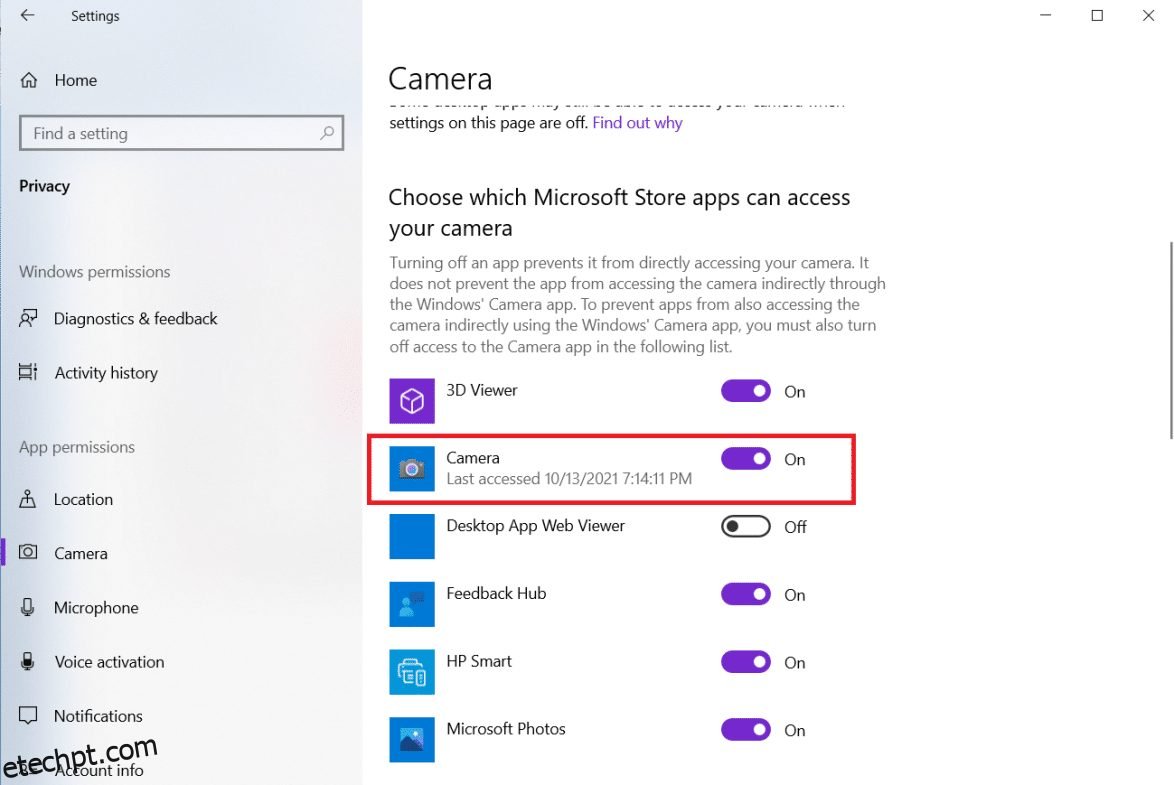1174x785 pixels.
Task: Click the Windows permissions section label
Action: click(94, 271)
